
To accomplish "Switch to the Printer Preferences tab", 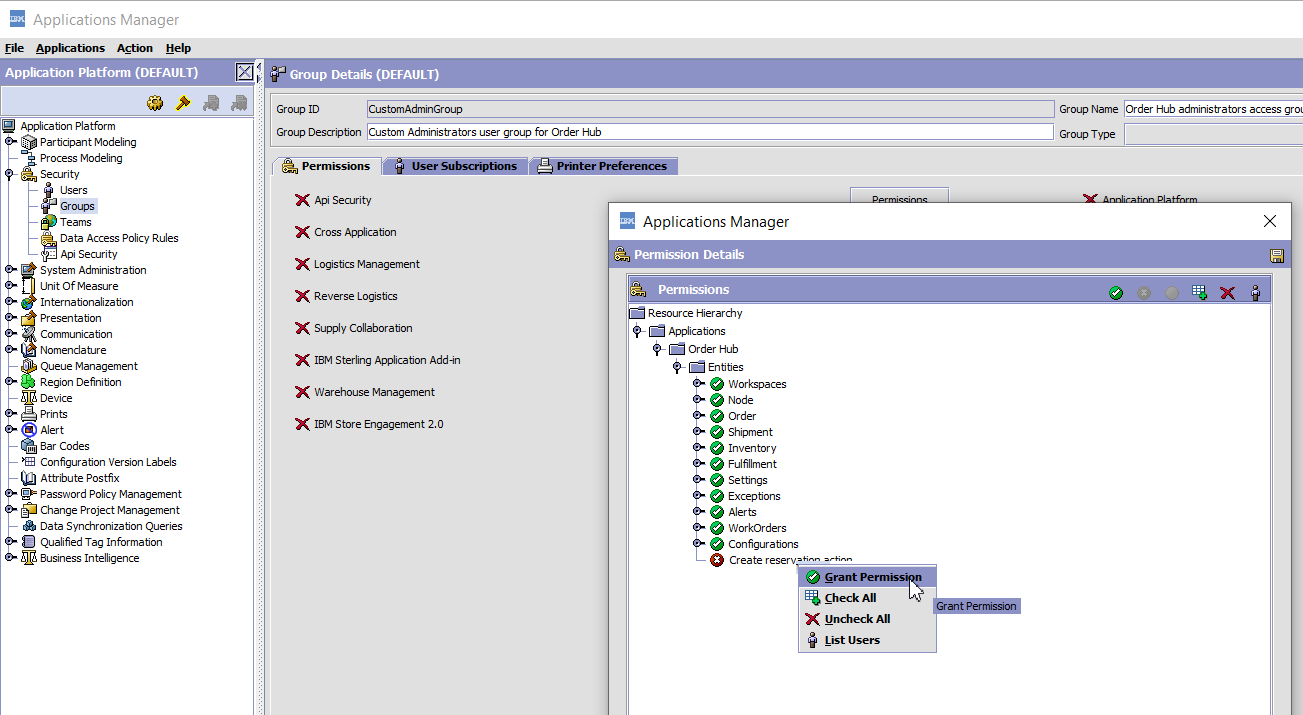I will click(603, 166).
